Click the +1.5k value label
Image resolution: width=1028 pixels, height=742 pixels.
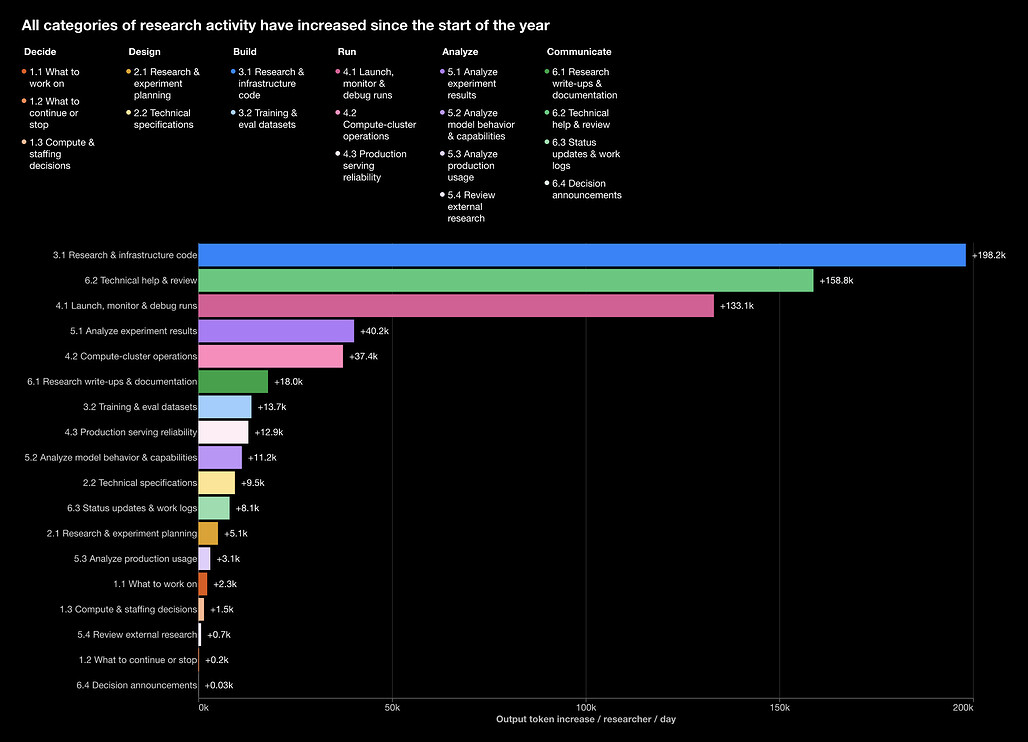click(x=222, y=610)
